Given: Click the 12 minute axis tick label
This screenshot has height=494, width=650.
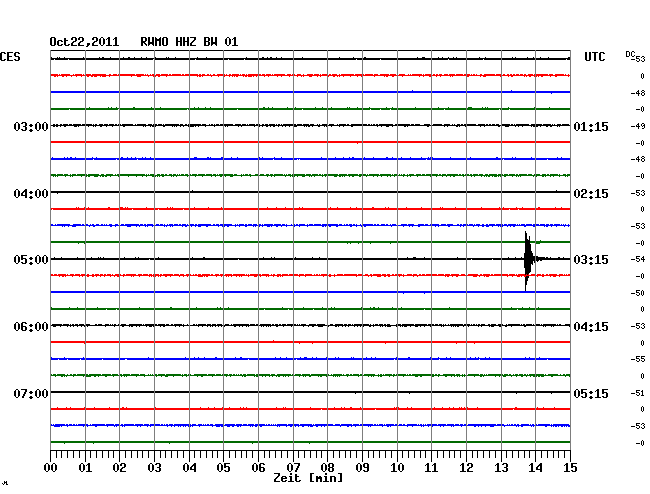Looking at the screenshot, I should tap(466, 468).
